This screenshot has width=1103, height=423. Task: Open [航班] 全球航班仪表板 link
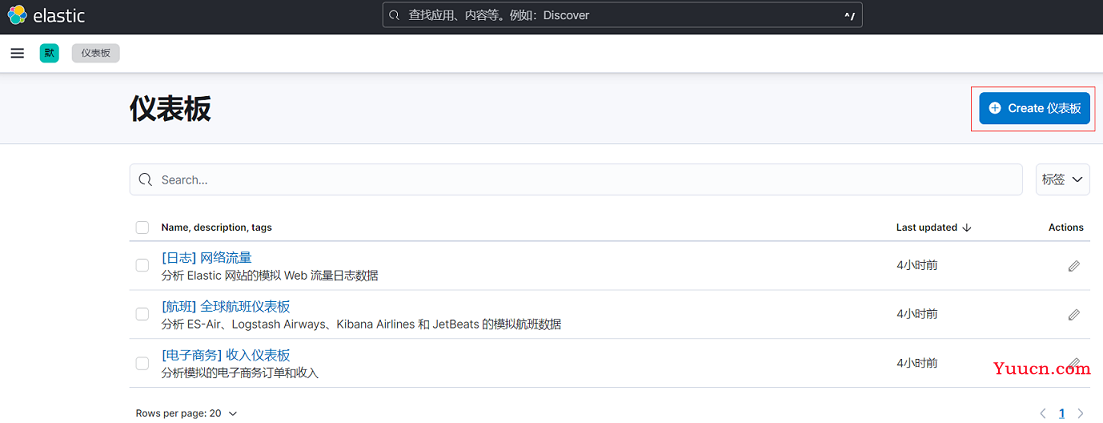click(225, 307)
